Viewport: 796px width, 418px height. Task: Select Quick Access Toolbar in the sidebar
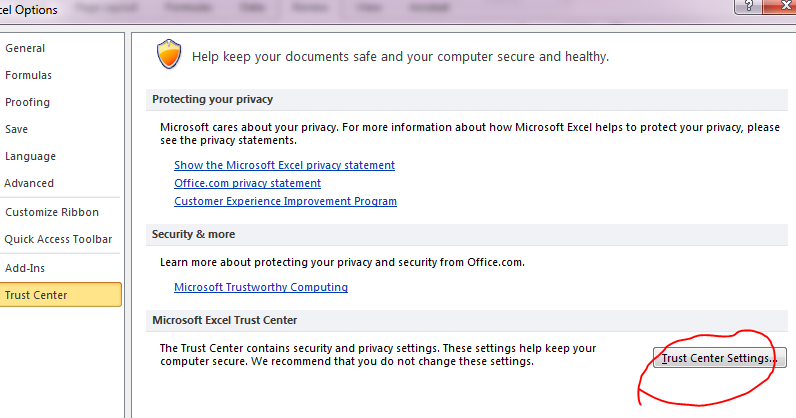click(58, 239)
